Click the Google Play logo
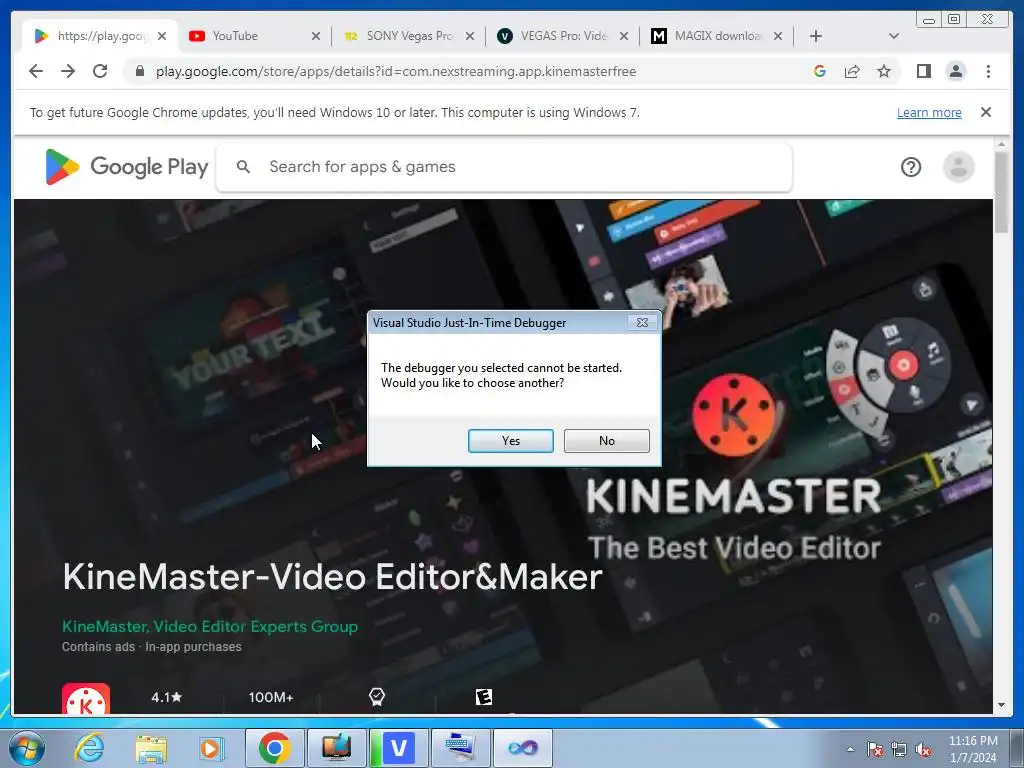 point(127,167)
